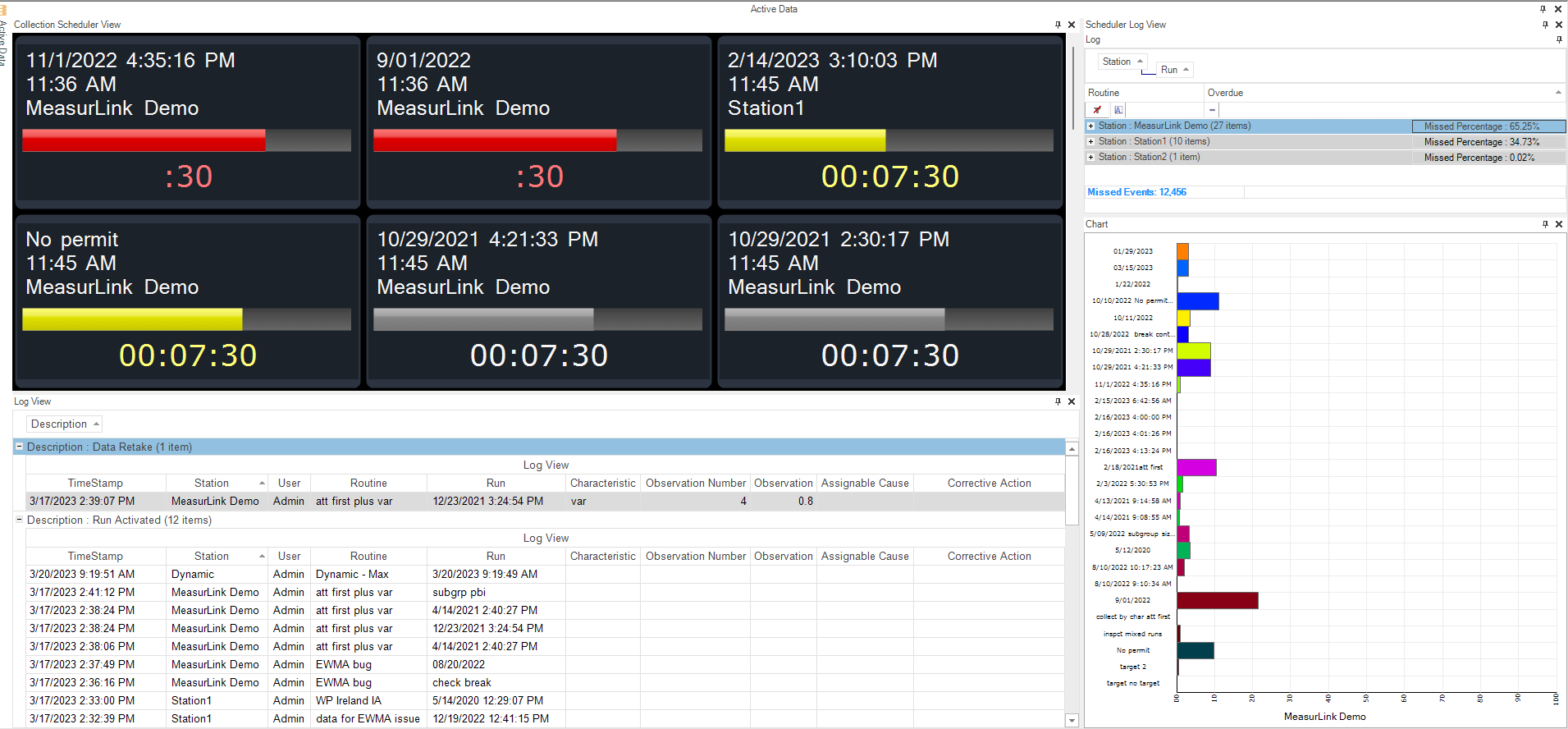This screenshot has height=729, width=1568.
Task: Sort by the Overdue column header
Action: pos(1385,93)
